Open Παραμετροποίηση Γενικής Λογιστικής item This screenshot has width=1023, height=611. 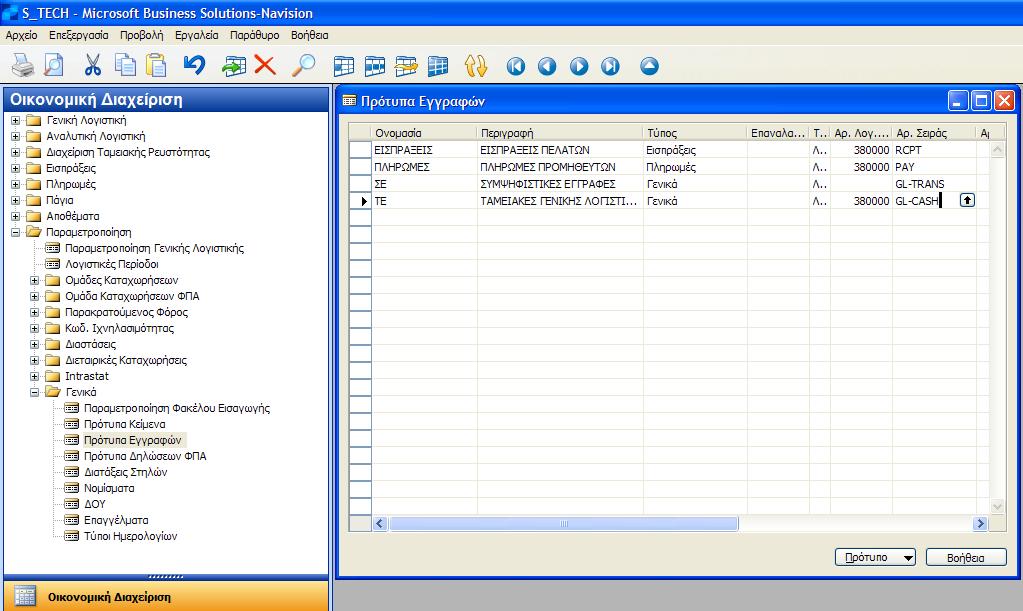pyautogui.click(x=154, y=248)
